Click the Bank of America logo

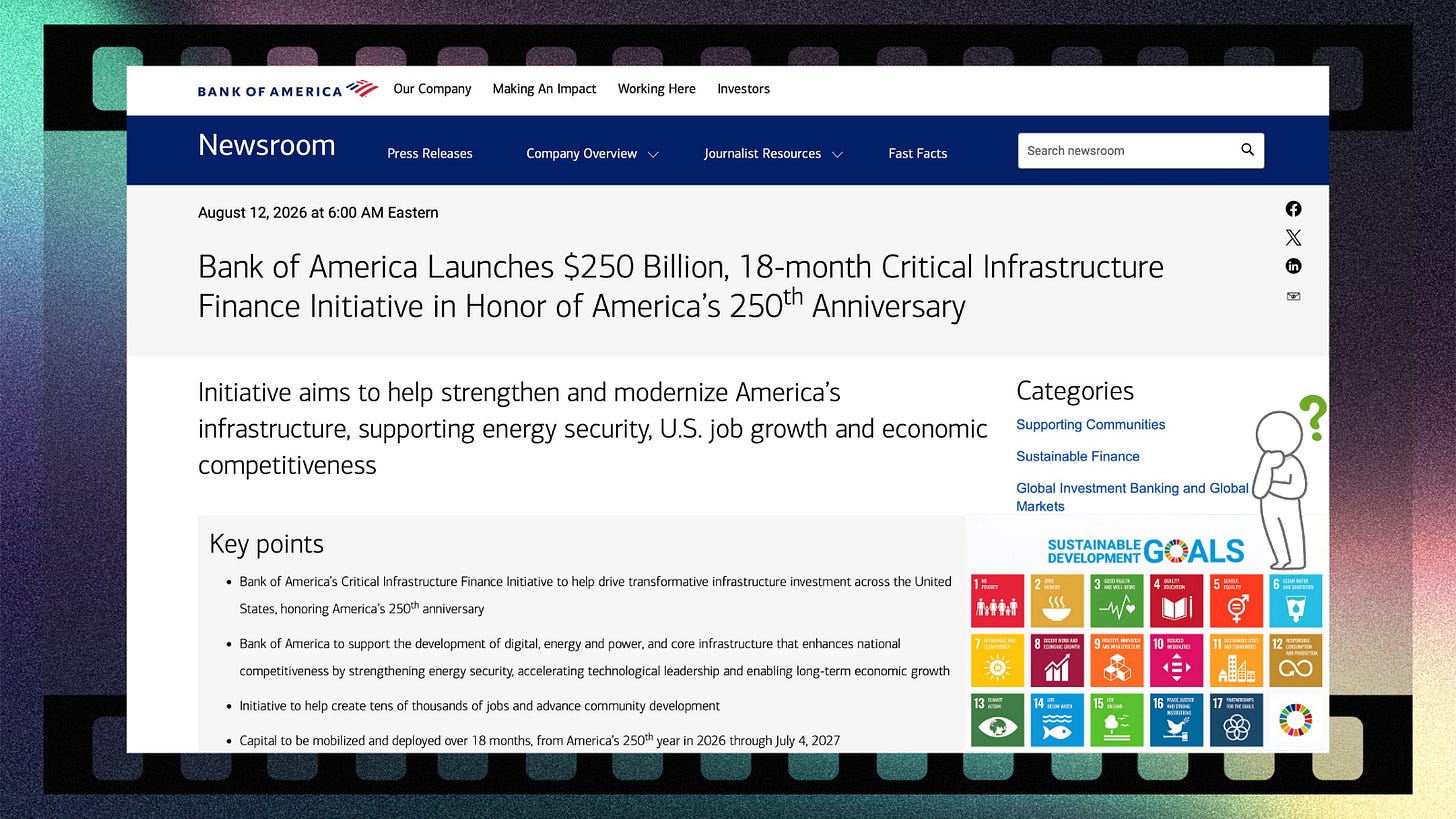pyautogui.click(x=288, y=89)
